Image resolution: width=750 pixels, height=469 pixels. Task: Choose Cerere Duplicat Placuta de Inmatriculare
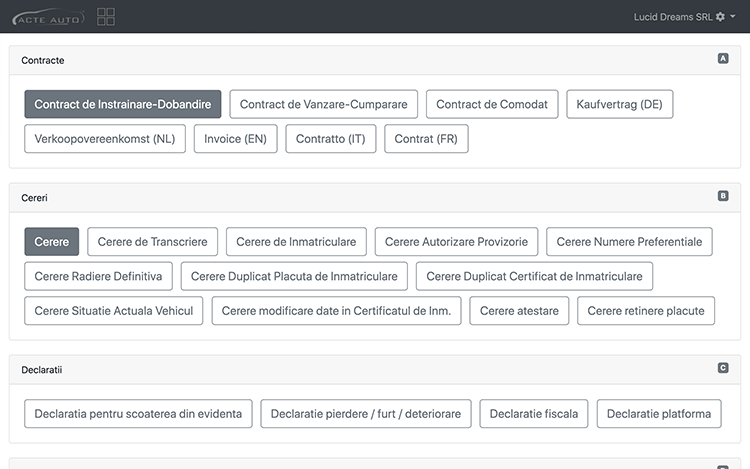294,276
